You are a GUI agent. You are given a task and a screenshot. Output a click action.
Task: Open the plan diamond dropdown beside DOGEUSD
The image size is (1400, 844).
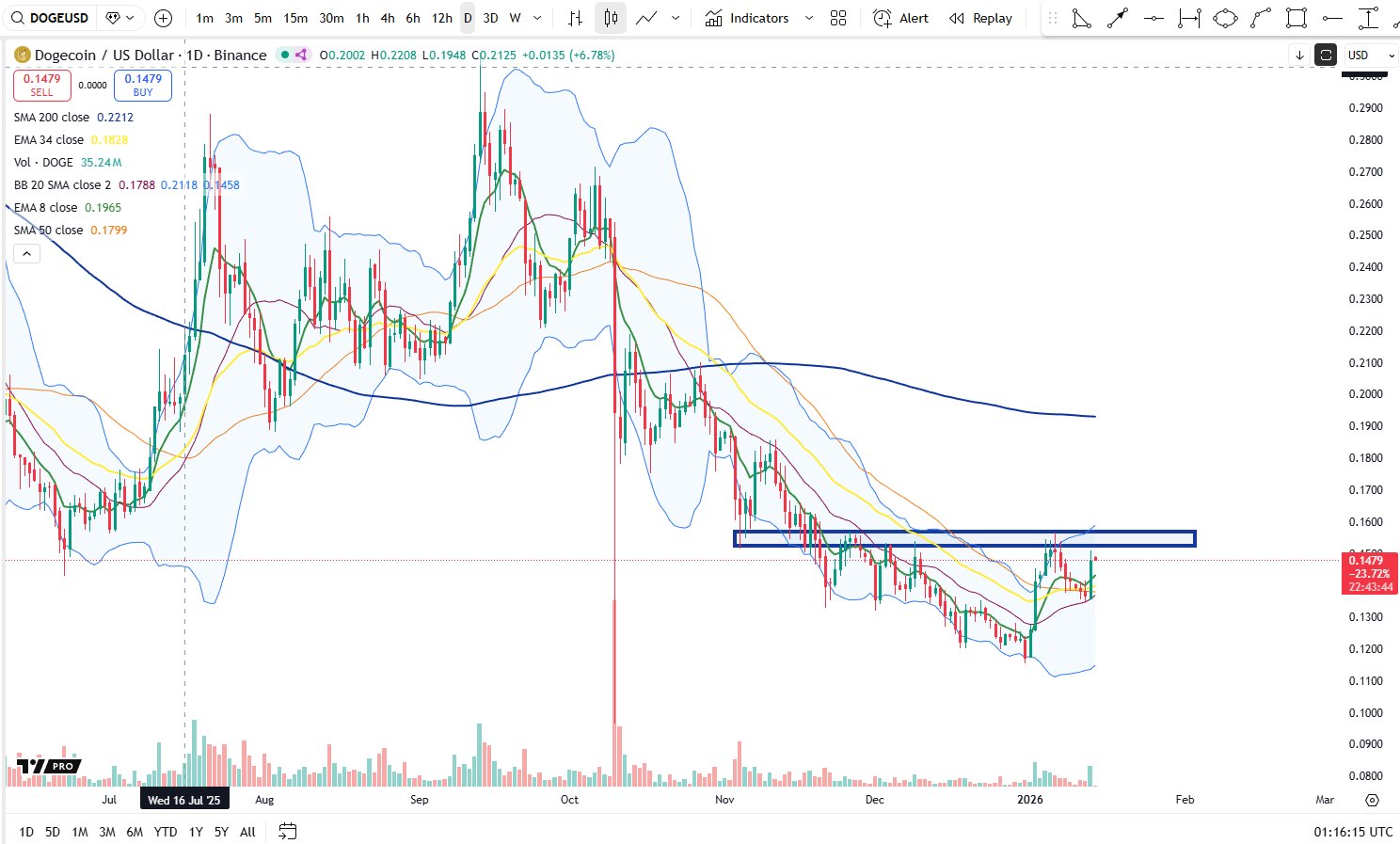[x=119, y=18]
